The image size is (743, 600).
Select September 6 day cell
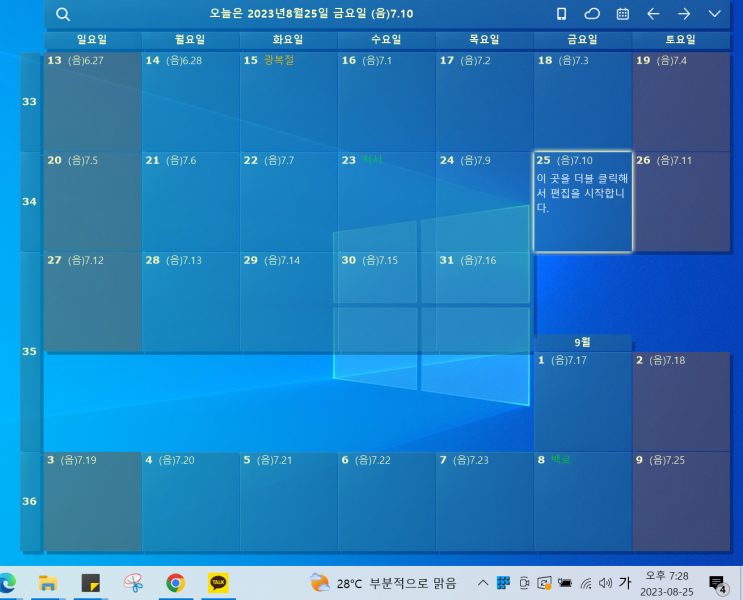(387, 501)
